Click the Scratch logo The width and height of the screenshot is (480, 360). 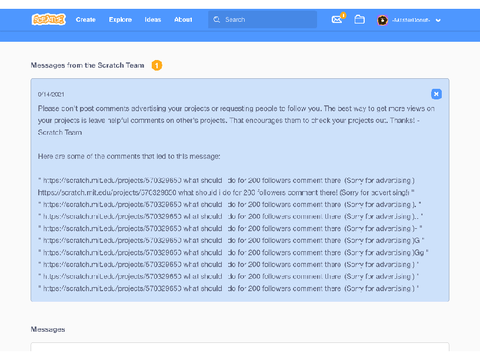point(49,20)
